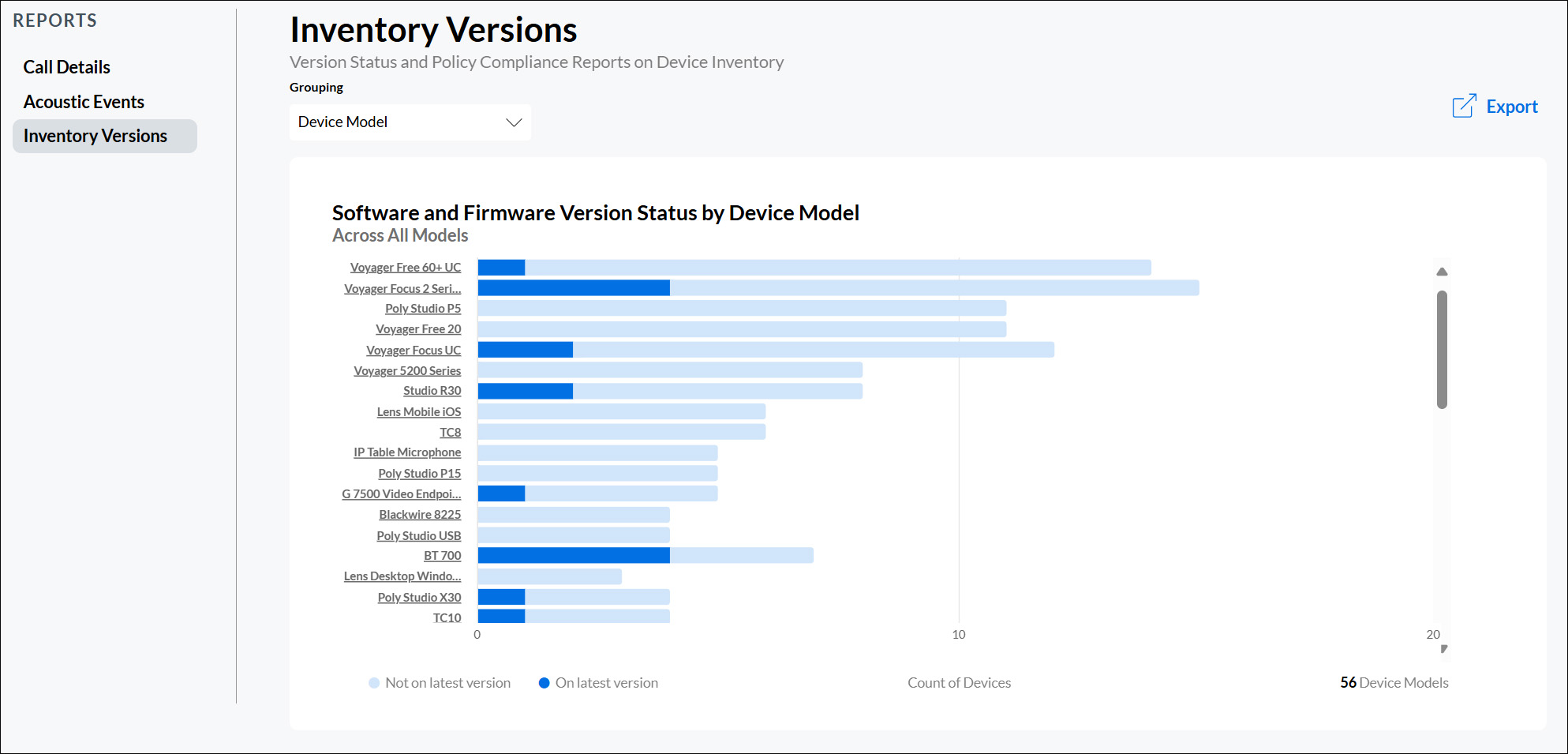Open the Grouping selection by clicking its chevron
1568x754 pixels.
point(514,122)
